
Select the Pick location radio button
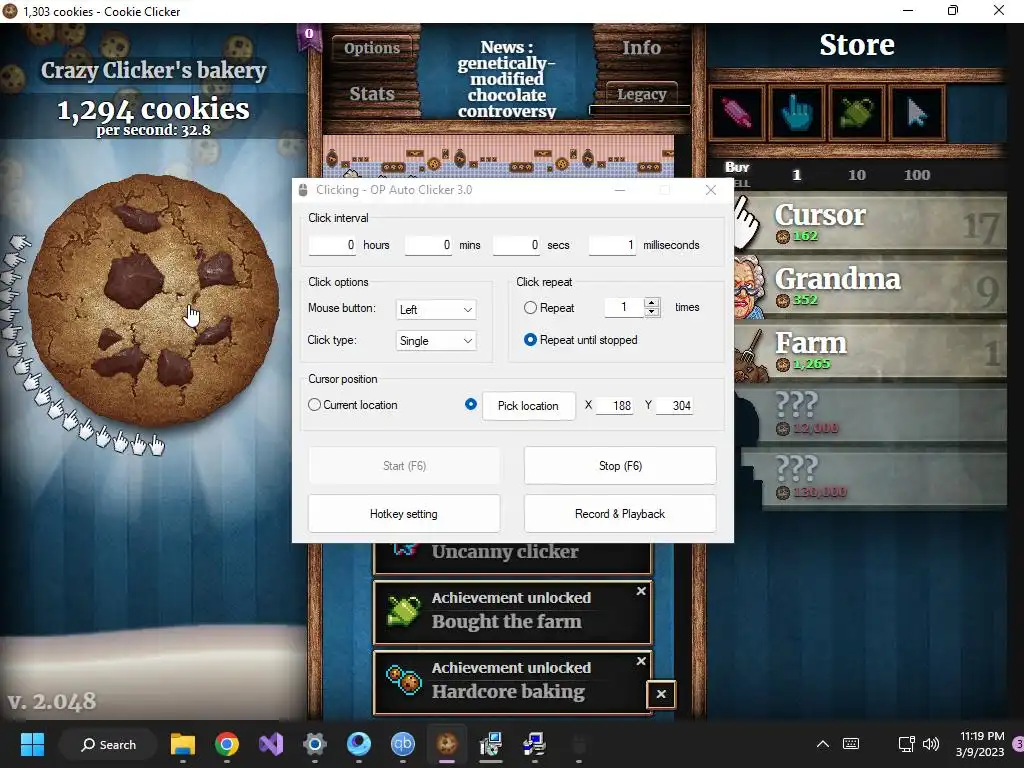coord(470,404)
